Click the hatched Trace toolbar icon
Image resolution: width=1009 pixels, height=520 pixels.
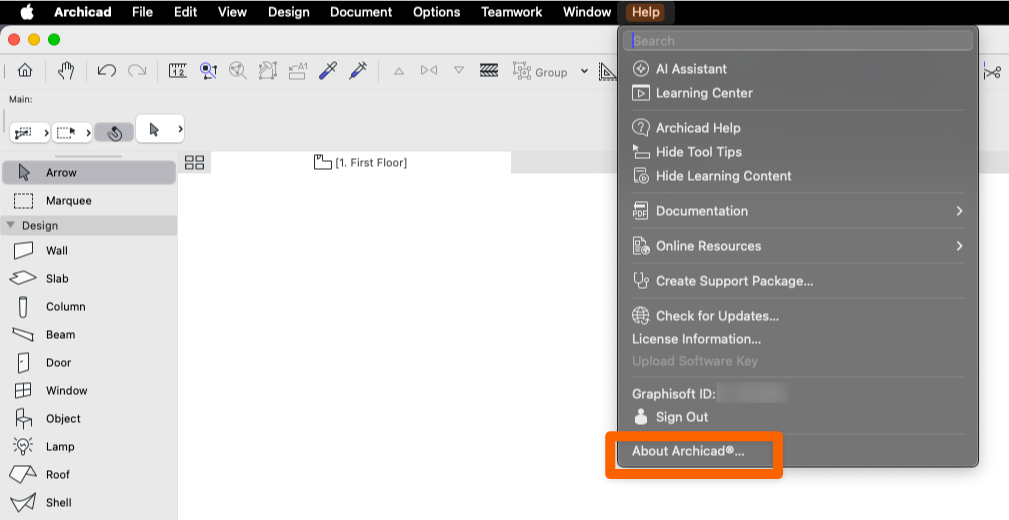[489, 71]
